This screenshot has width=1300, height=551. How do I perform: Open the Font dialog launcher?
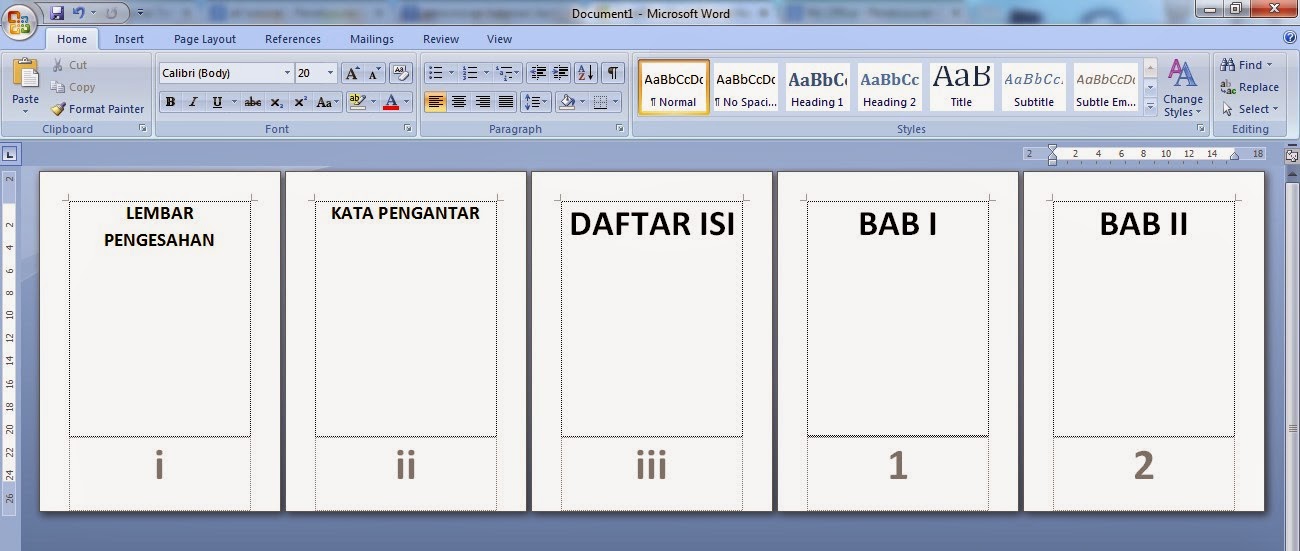tap(407, 129)
